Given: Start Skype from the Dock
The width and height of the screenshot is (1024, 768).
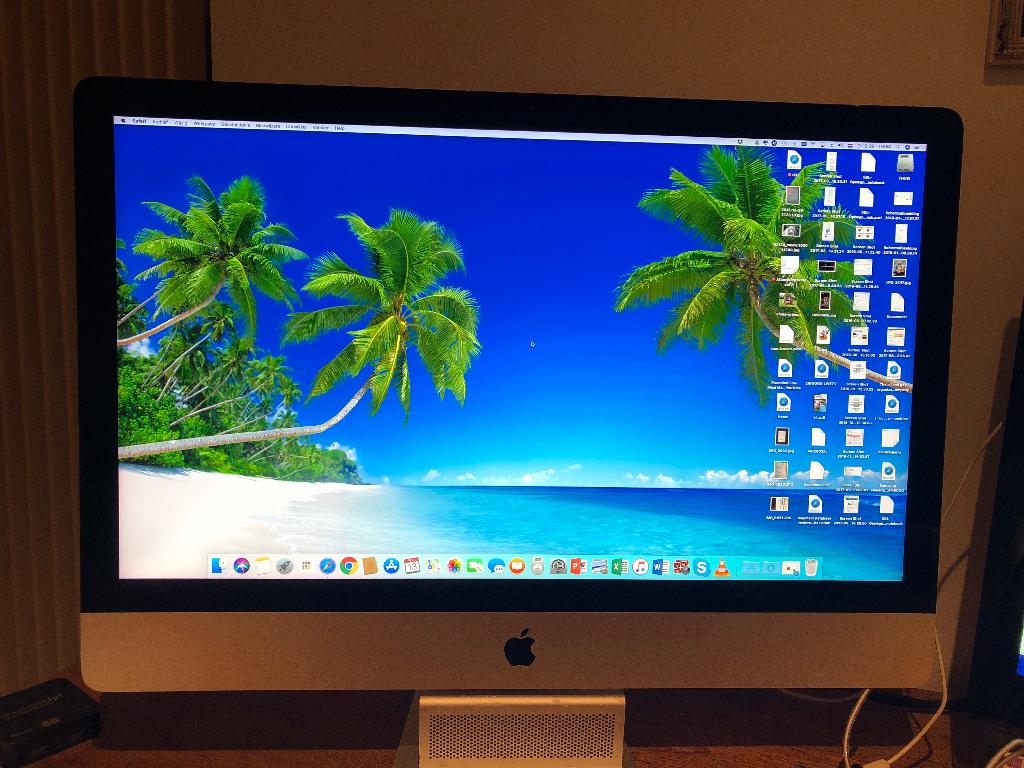Looking at the screenshot, I should click(x=701, y=568).
